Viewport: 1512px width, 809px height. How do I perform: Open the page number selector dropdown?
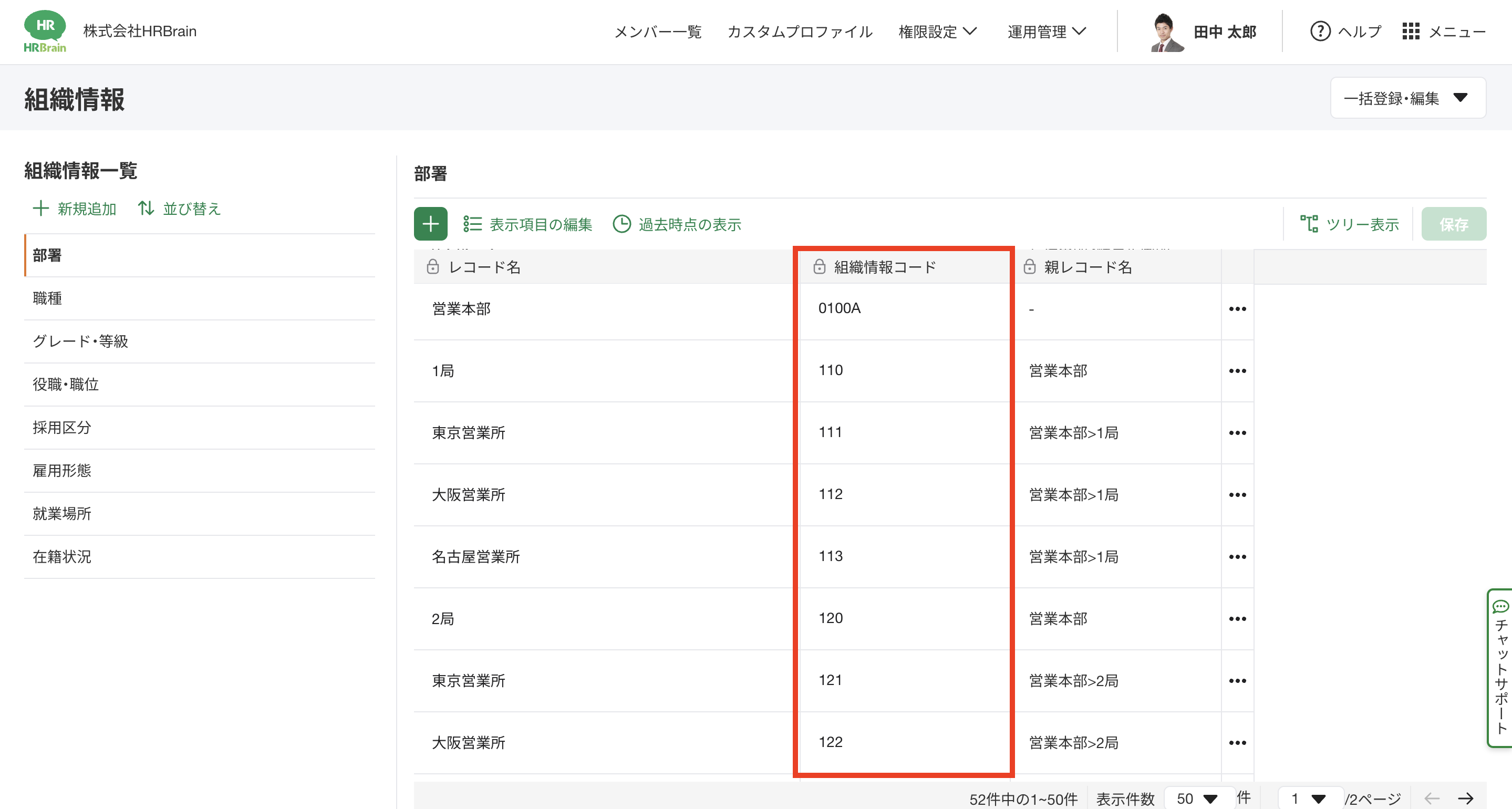point(1309,798)
